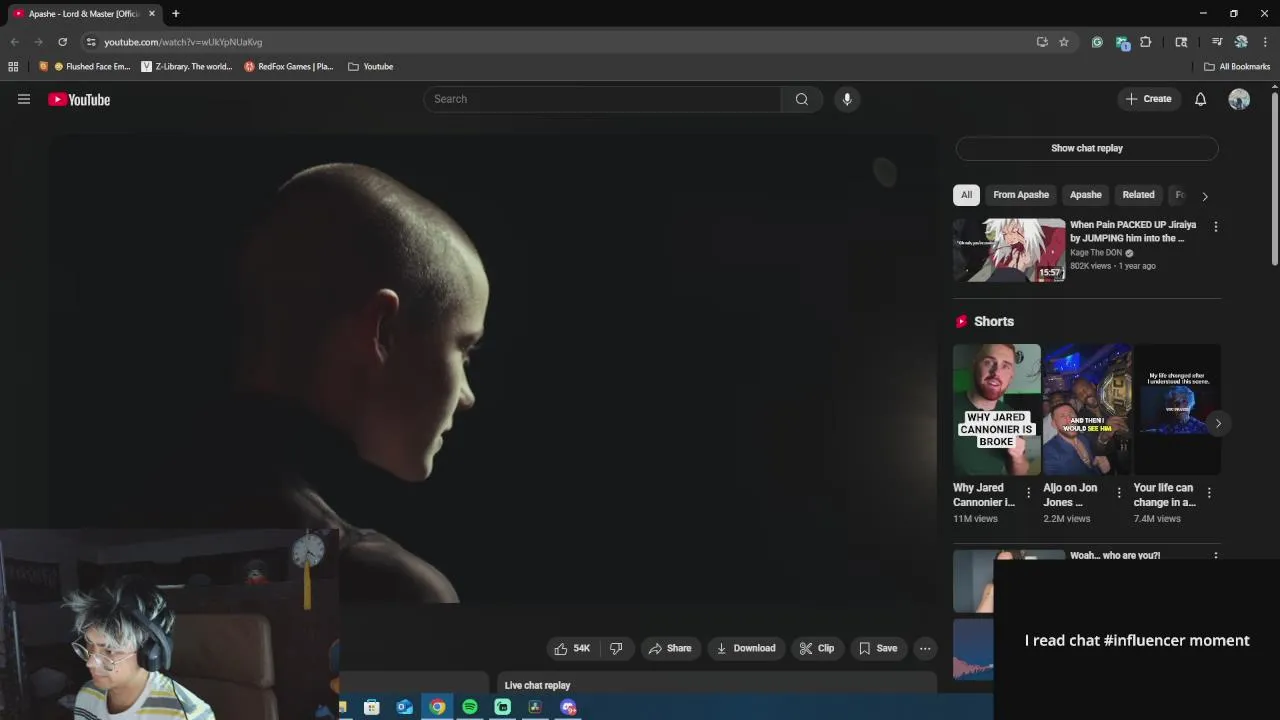This screenshot has width=1280, height=720.
Task: Select the From Apashe filter chip
Action: 1021,195
